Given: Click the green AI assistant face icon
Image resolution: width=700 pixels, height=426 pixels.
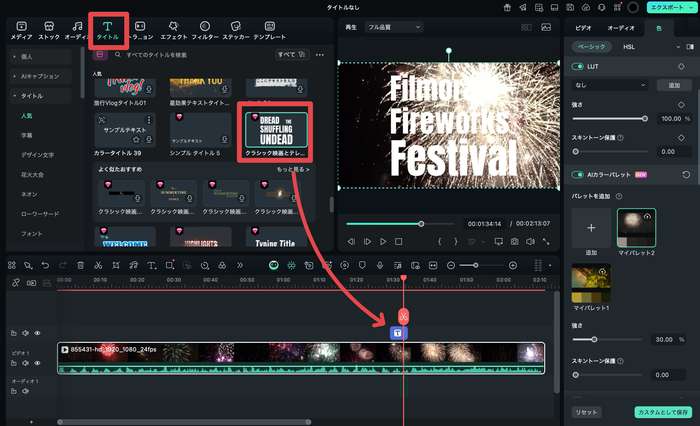Looking at the screenshot, I should click(x=274, y=265).
